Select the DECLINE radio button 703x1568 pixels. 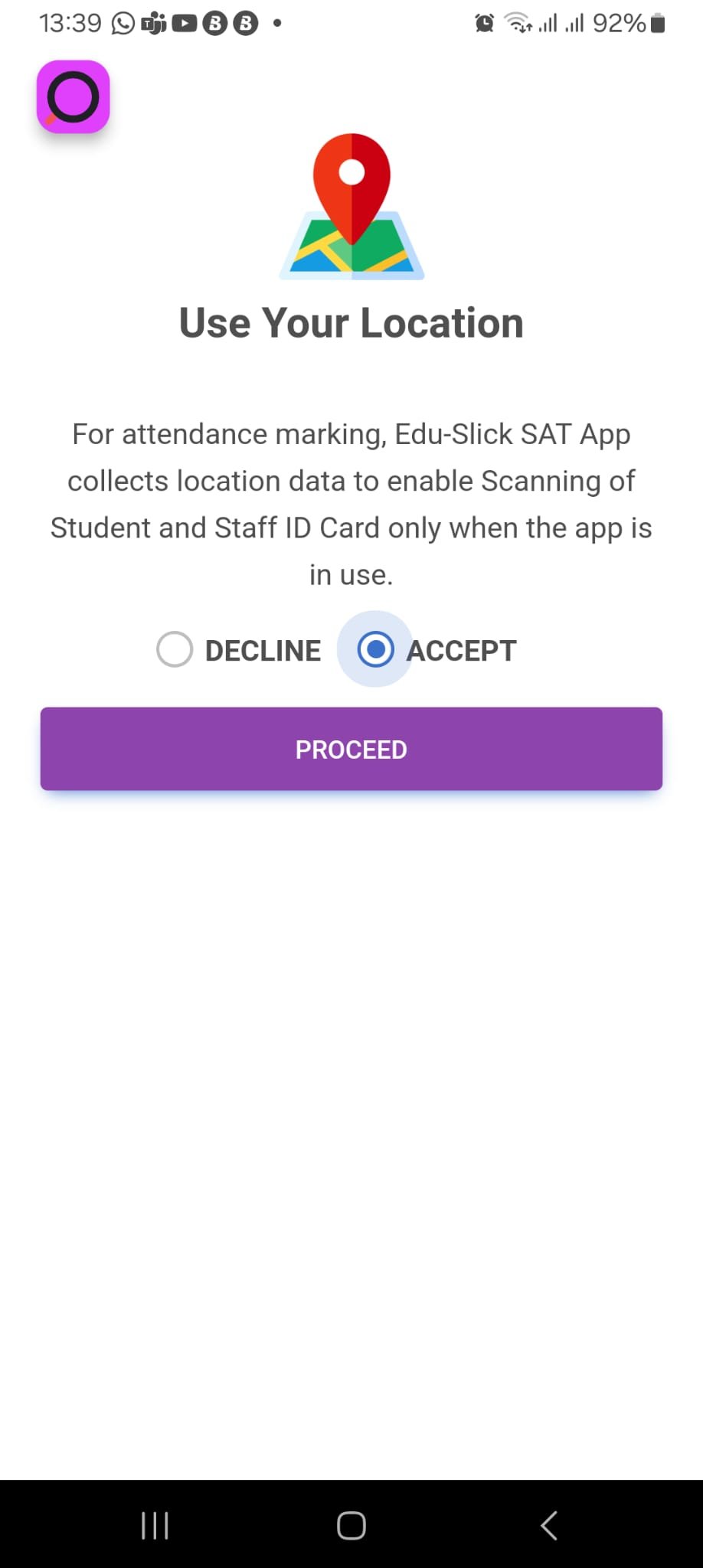click(175, 649)
